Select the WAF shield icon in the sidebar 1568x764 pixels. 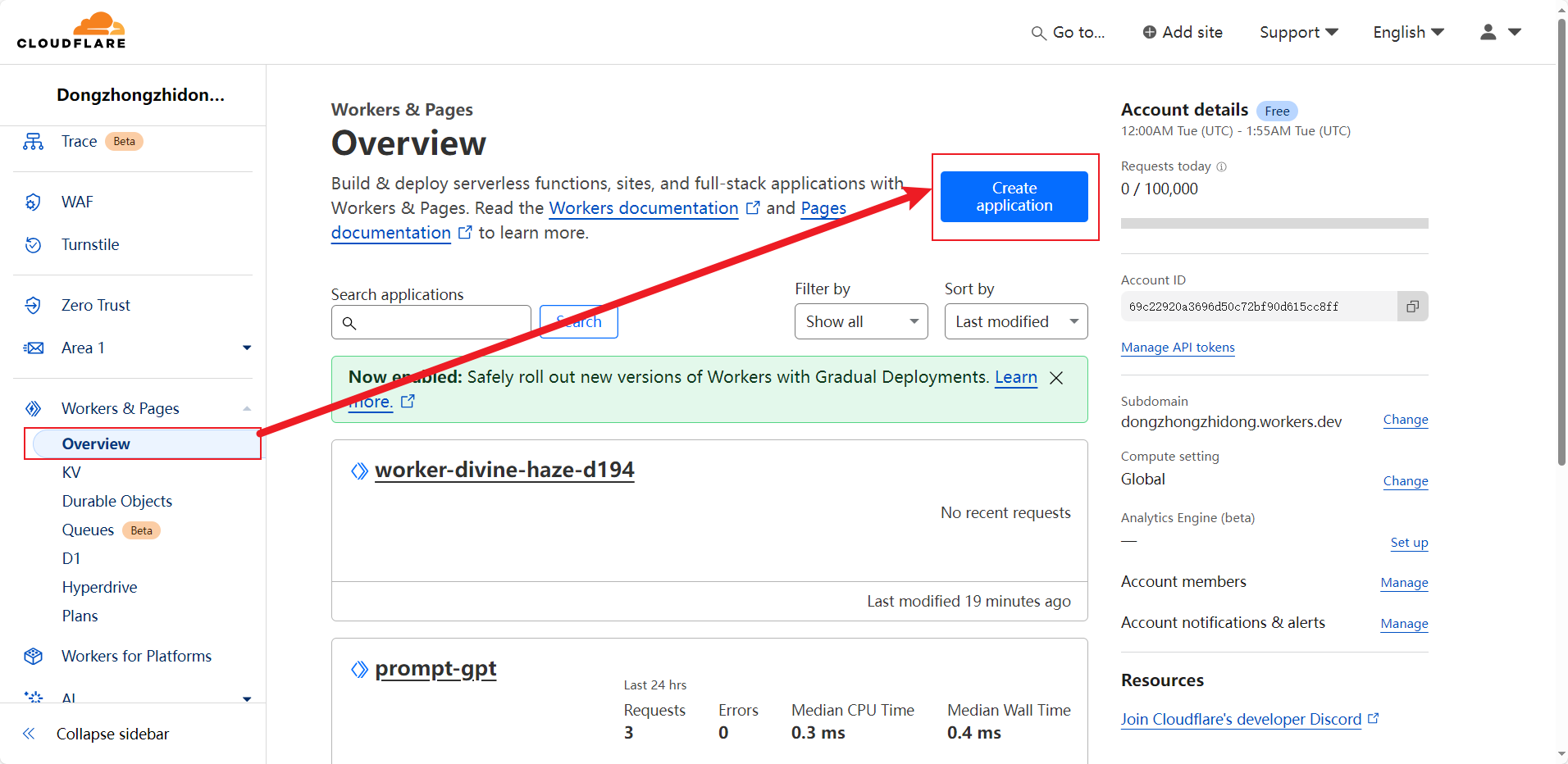point(33,202)
